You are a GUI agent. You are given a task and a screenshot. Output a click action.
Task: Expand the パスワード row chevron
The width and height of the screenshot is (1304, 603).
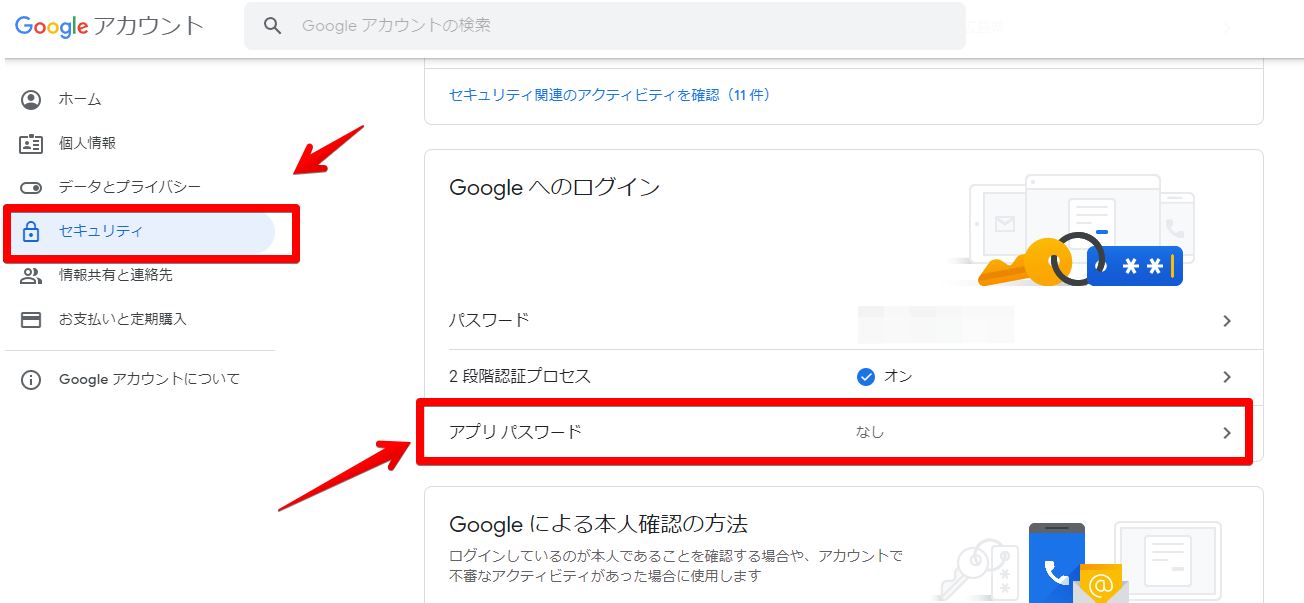1227,321
